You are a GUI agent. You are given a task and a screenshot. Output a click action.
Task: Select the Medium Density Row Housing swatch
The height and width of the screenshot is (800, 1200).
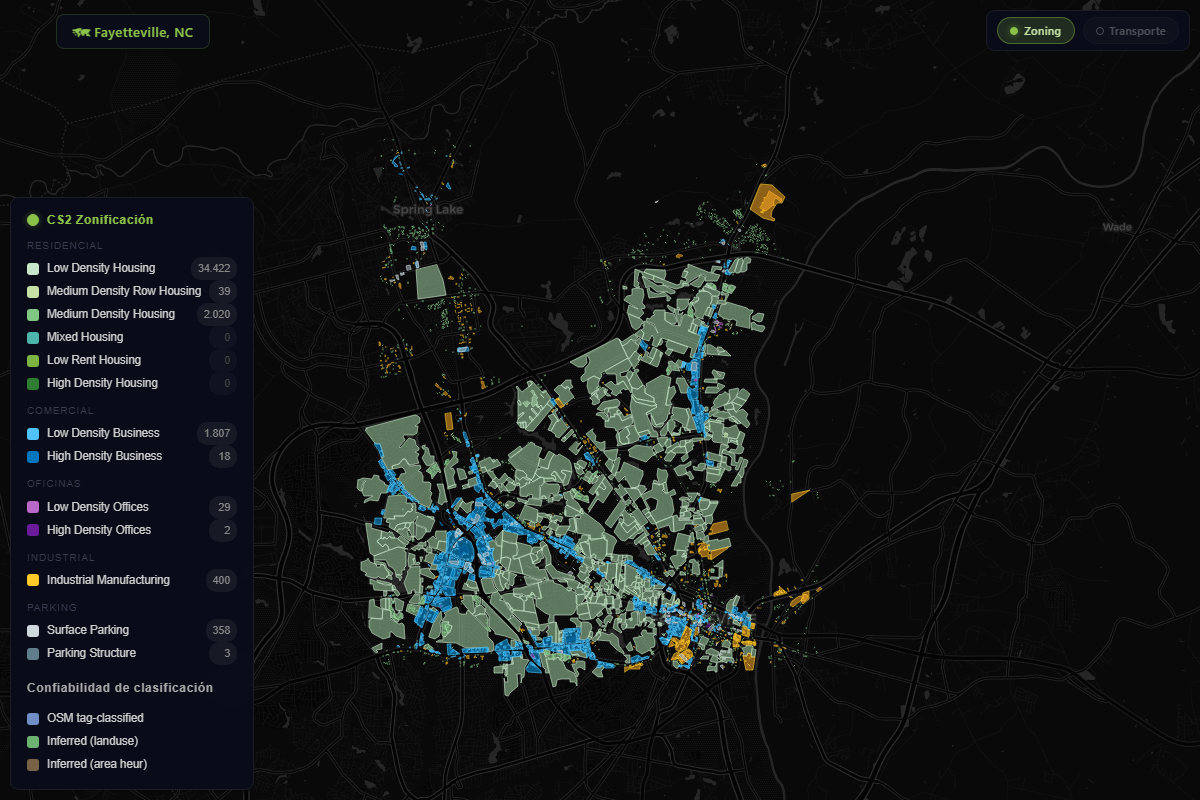33,291
